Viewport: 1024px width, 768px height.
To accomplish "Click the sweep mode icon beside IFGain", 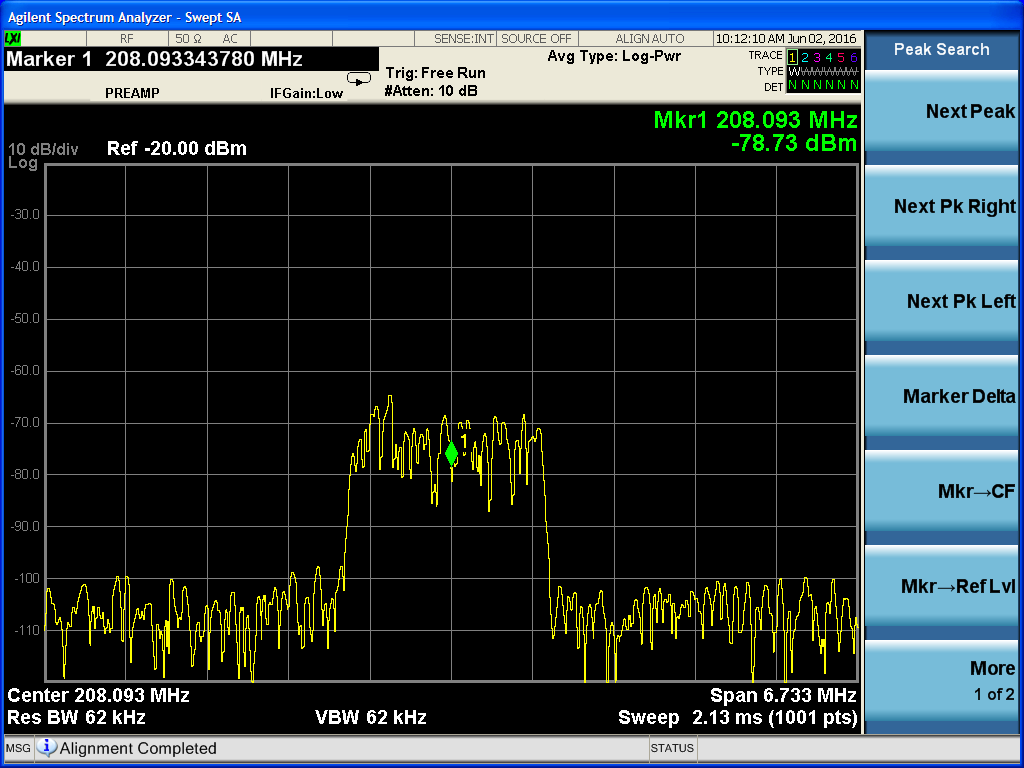I will [x=358, y=79].
